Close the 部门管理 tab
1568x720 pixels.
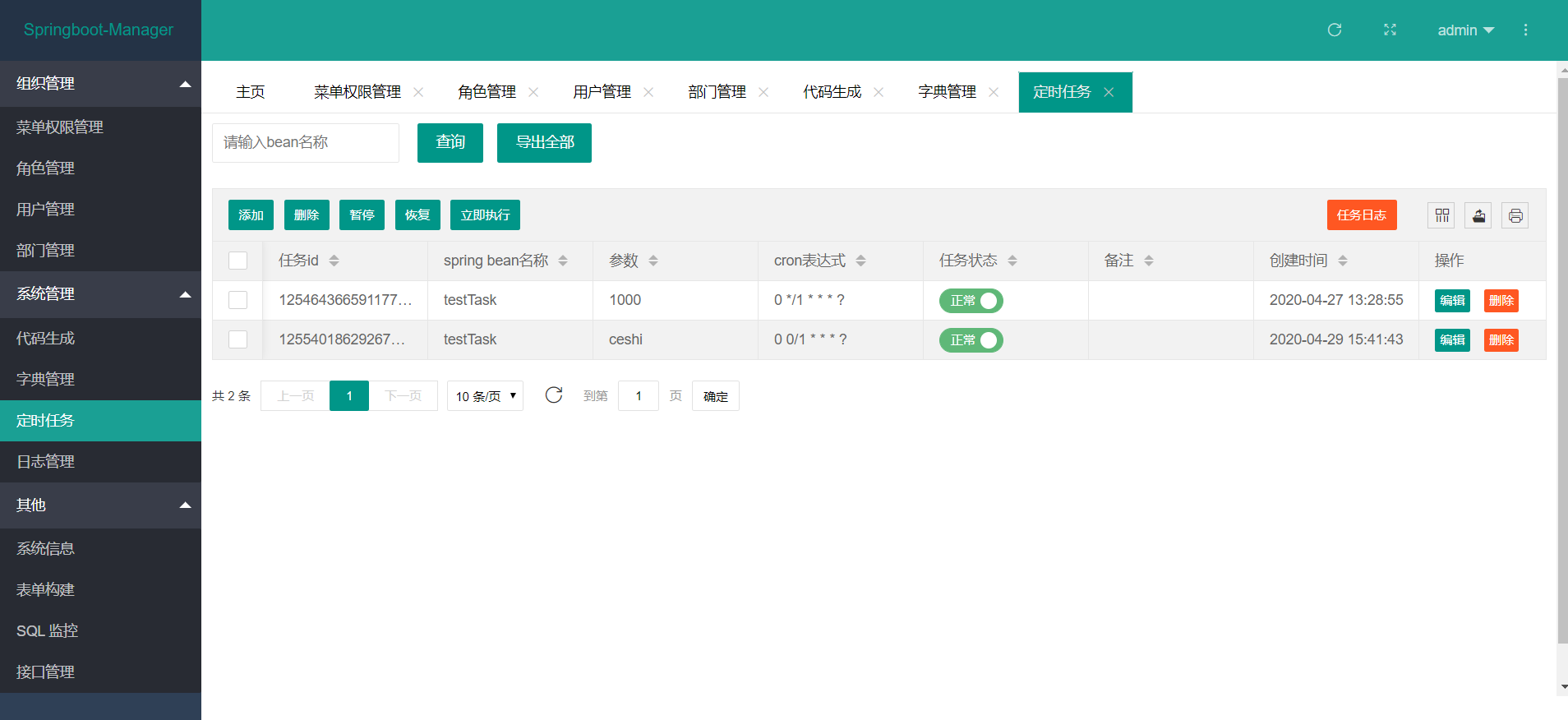(x=763, y=92)
